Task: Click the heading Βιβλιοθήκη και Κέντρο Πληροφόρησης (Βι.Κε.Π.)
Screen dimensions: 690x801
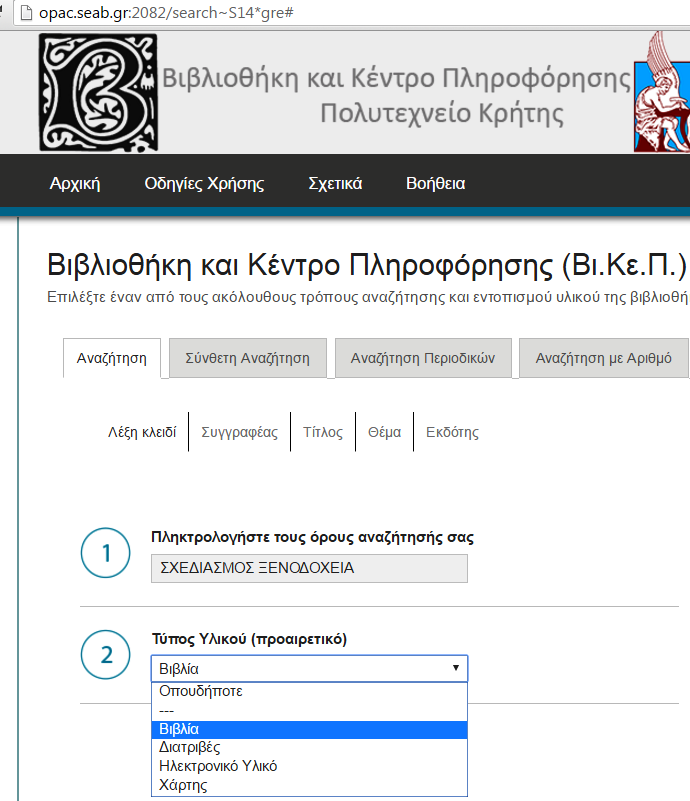Action: [367, 265]
